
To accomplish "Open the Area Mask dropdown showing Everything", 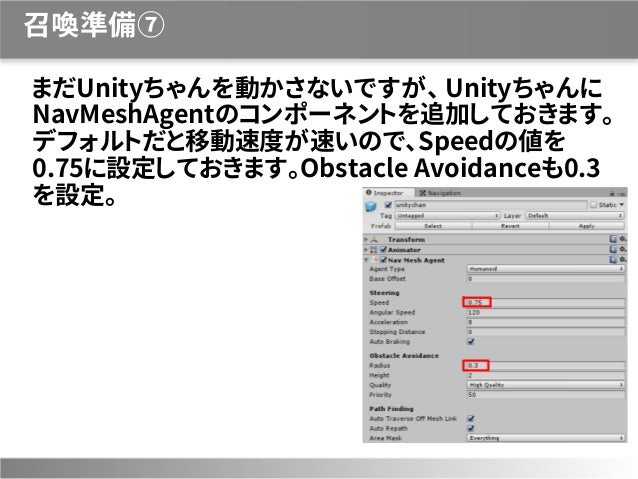I will click(x=546, y=438).
